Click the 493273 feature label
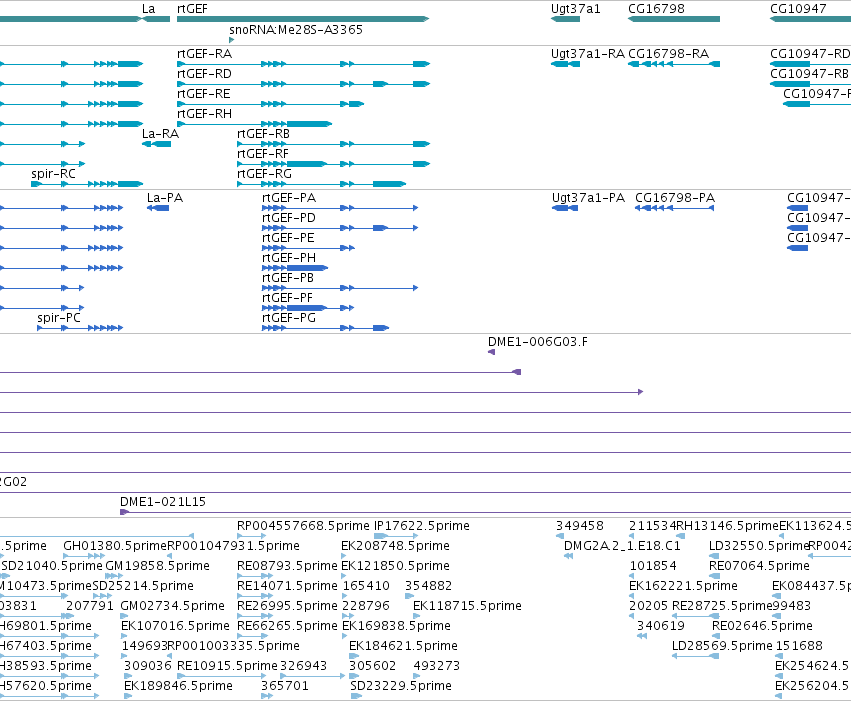Image resolution: width=851 pixels, height=701 pixels. tap(436, 666)
